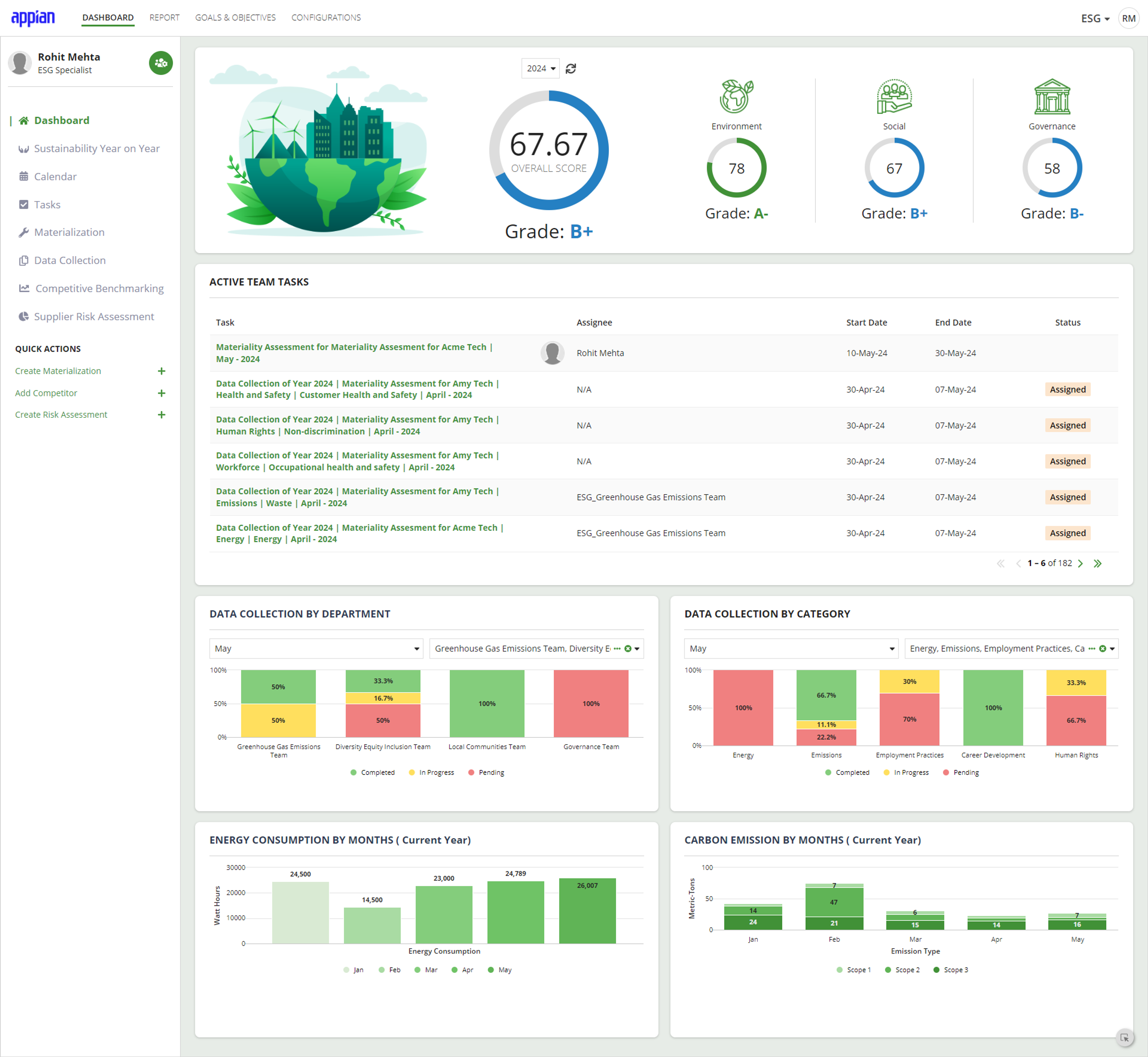Click the Data Collection copy icon

coord(23,260)
